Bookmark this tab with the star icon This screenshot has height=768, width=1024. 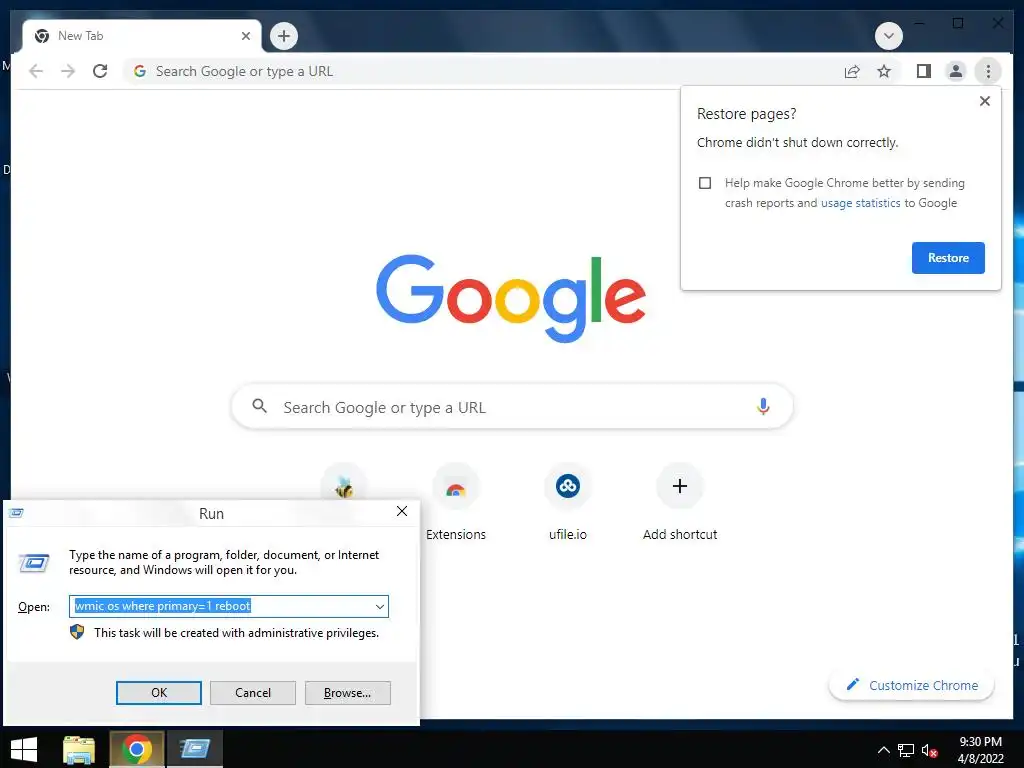(884, 71)
